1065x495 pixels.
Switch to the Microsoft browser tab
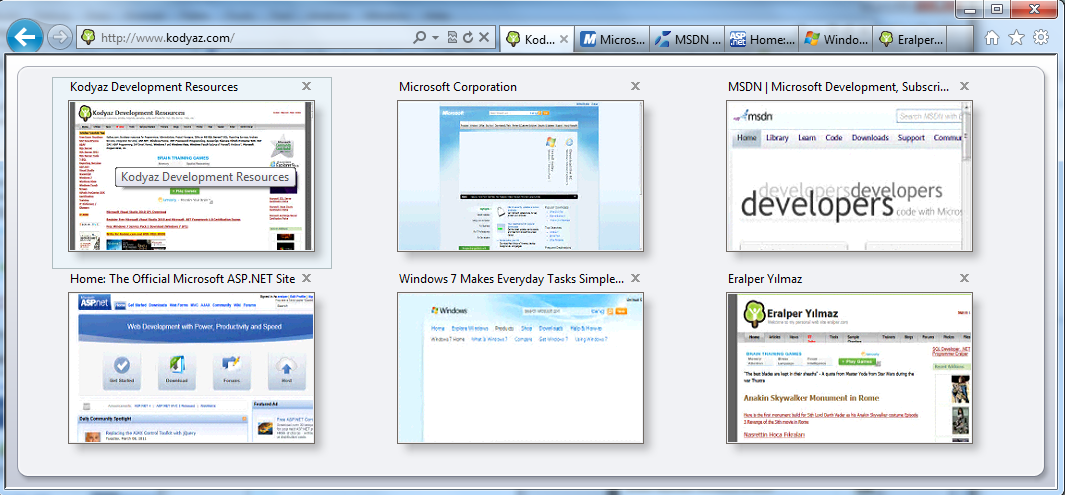612,39
